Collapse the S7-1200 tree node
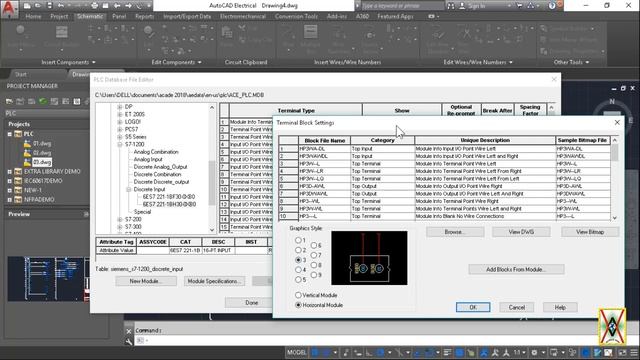The height and width of the screenshot is (360, 640). click(120, 144)
